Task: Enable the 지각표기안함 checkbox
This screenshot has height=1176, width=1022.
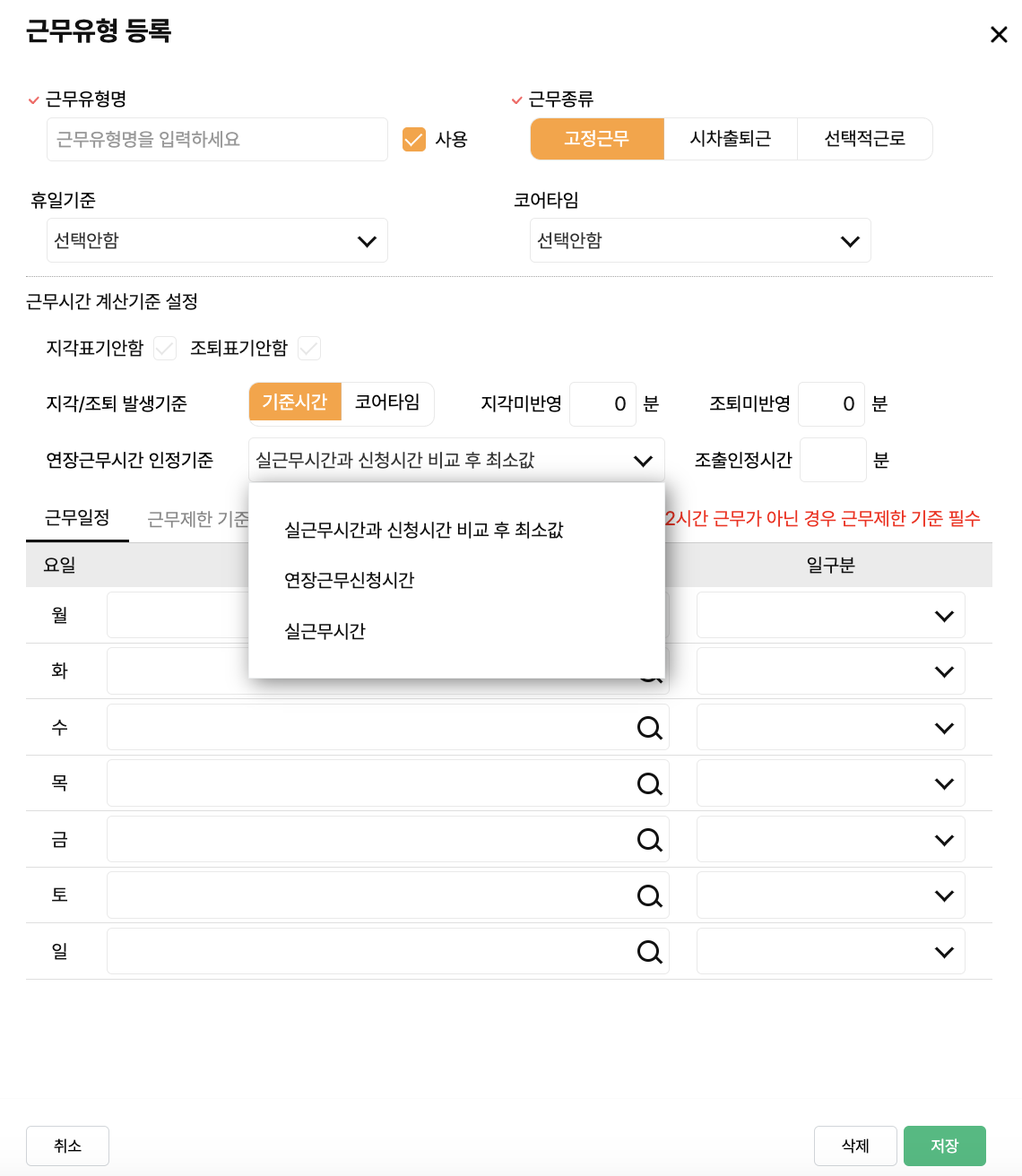Action: [165, 349]
